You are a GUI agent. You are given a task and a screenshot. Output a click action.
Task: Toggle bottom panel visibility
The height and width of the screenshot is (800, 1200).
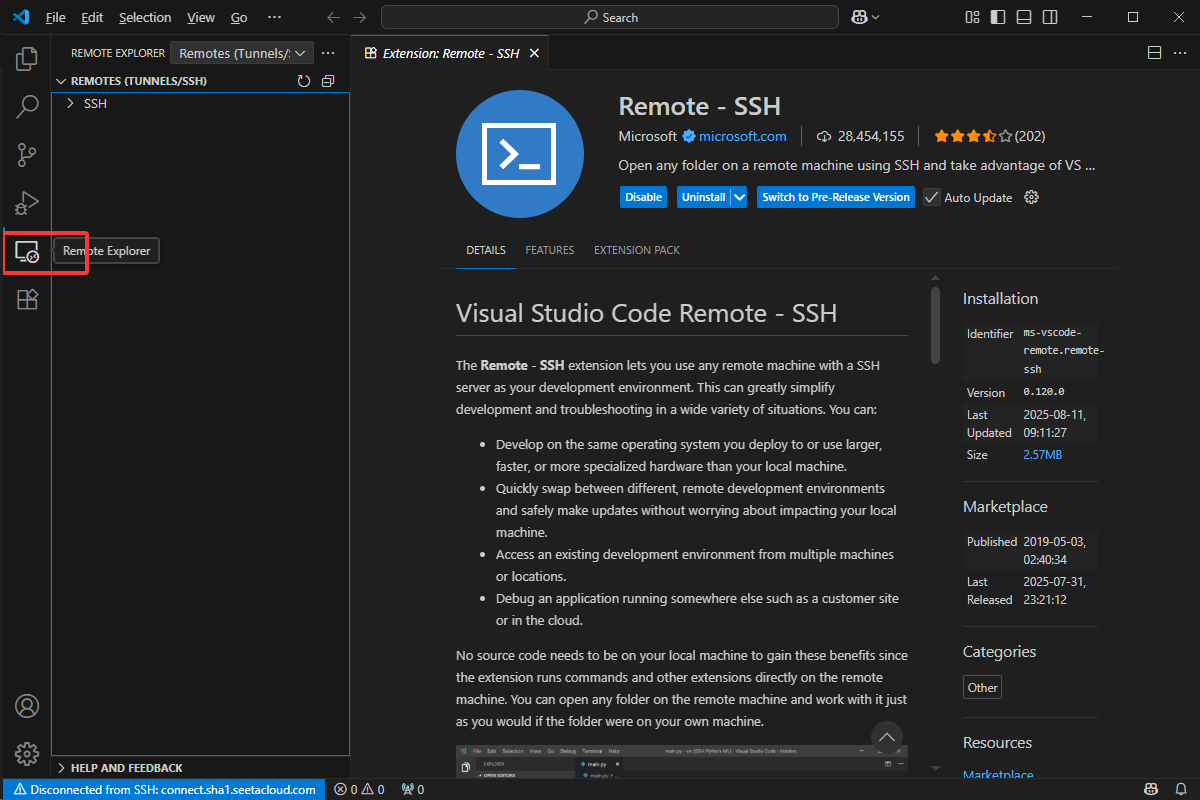point(1024,17)
